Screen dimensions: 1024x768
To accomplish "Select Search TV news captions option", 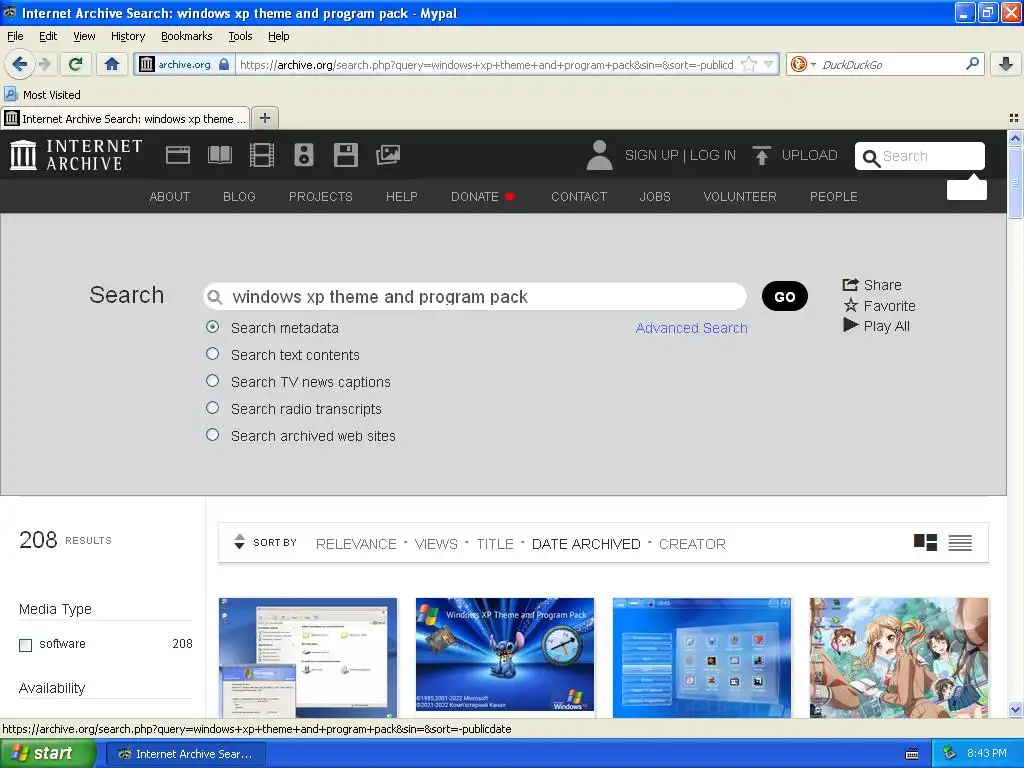I will [x=212, y=380].
